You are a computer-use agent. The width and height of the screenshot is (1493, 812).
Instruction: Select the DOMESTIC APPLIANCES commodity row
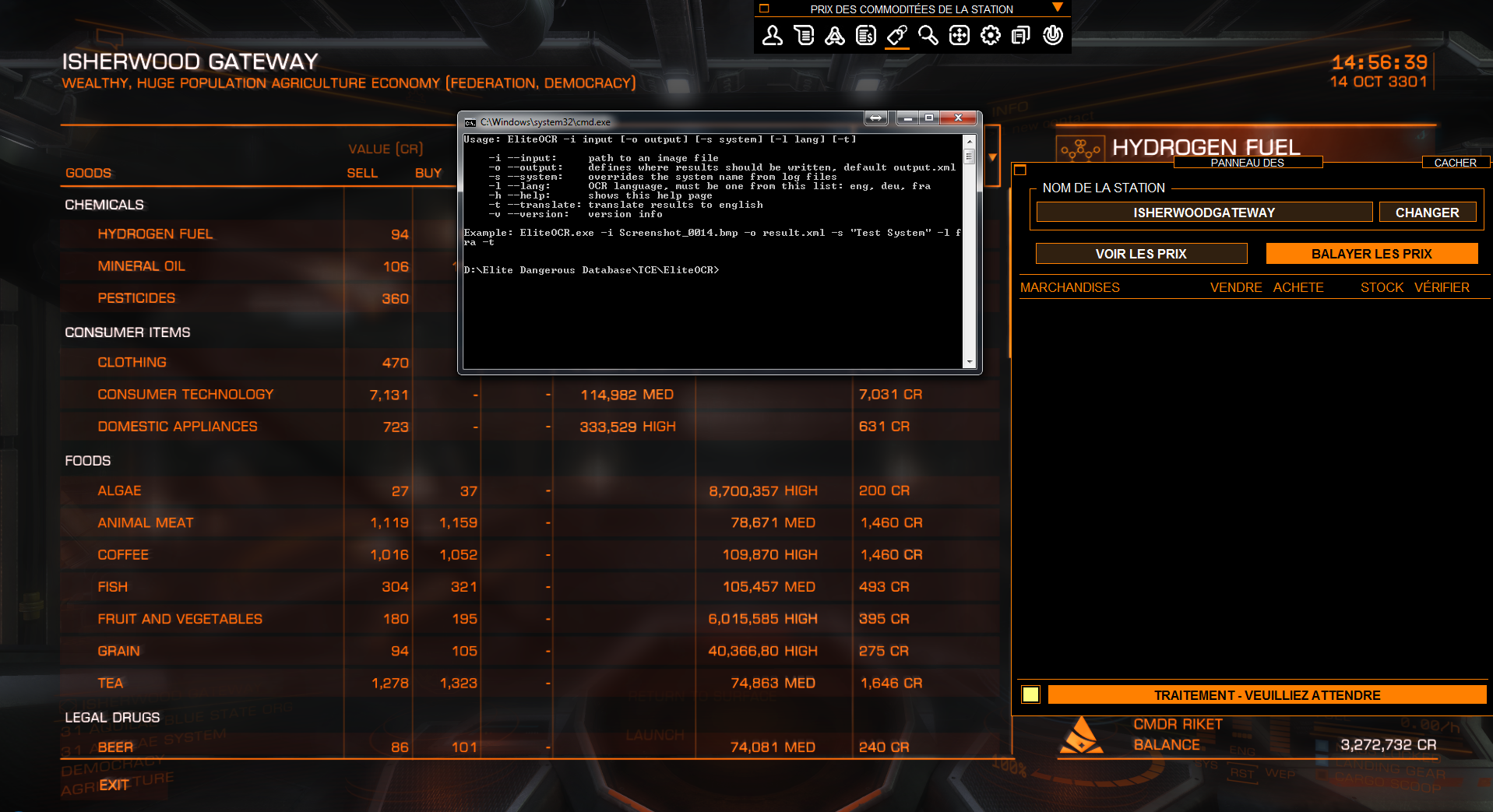pos(530,427)
